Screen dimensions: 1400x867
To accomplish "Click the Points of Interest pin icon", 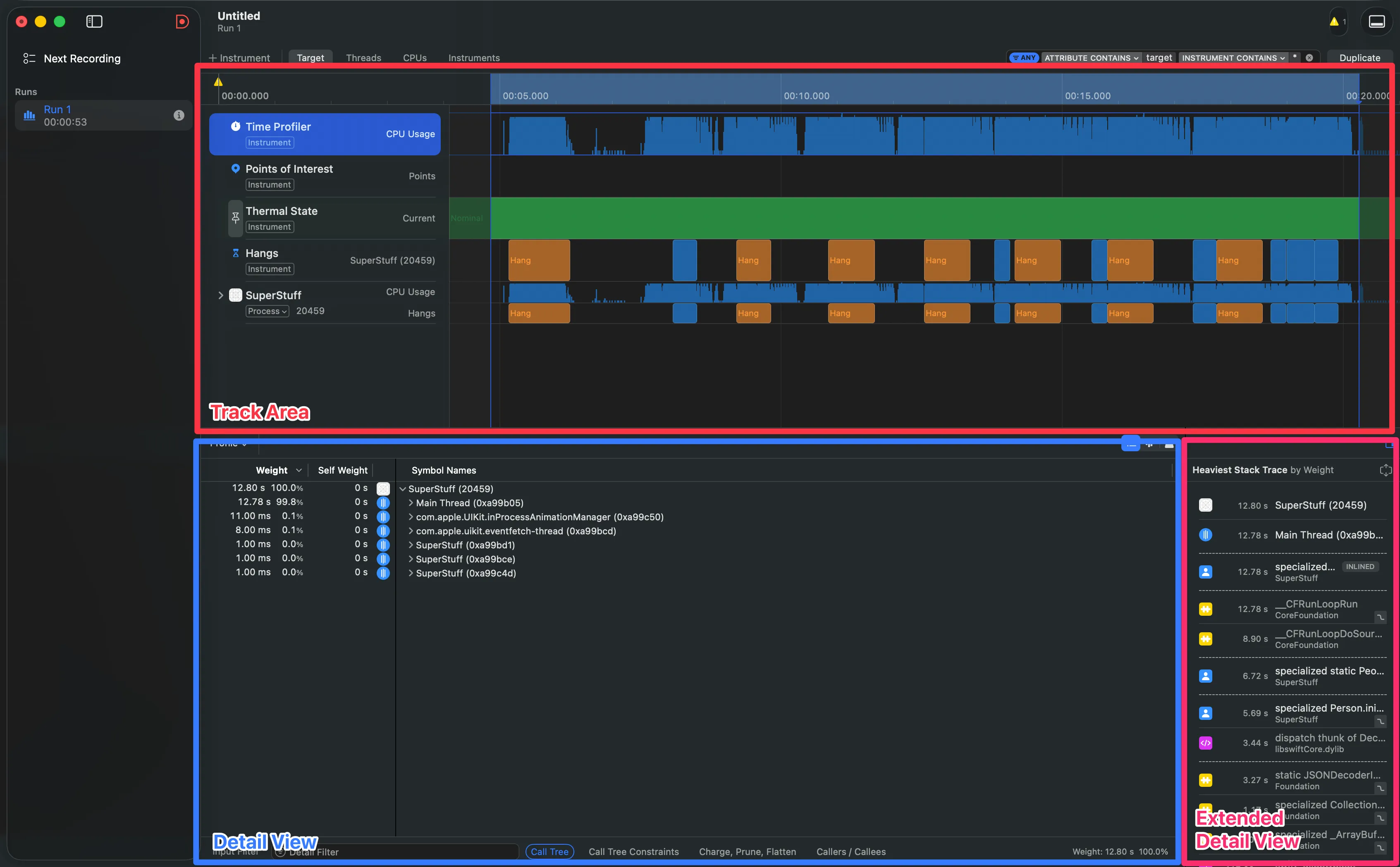I will pos(235,169).
